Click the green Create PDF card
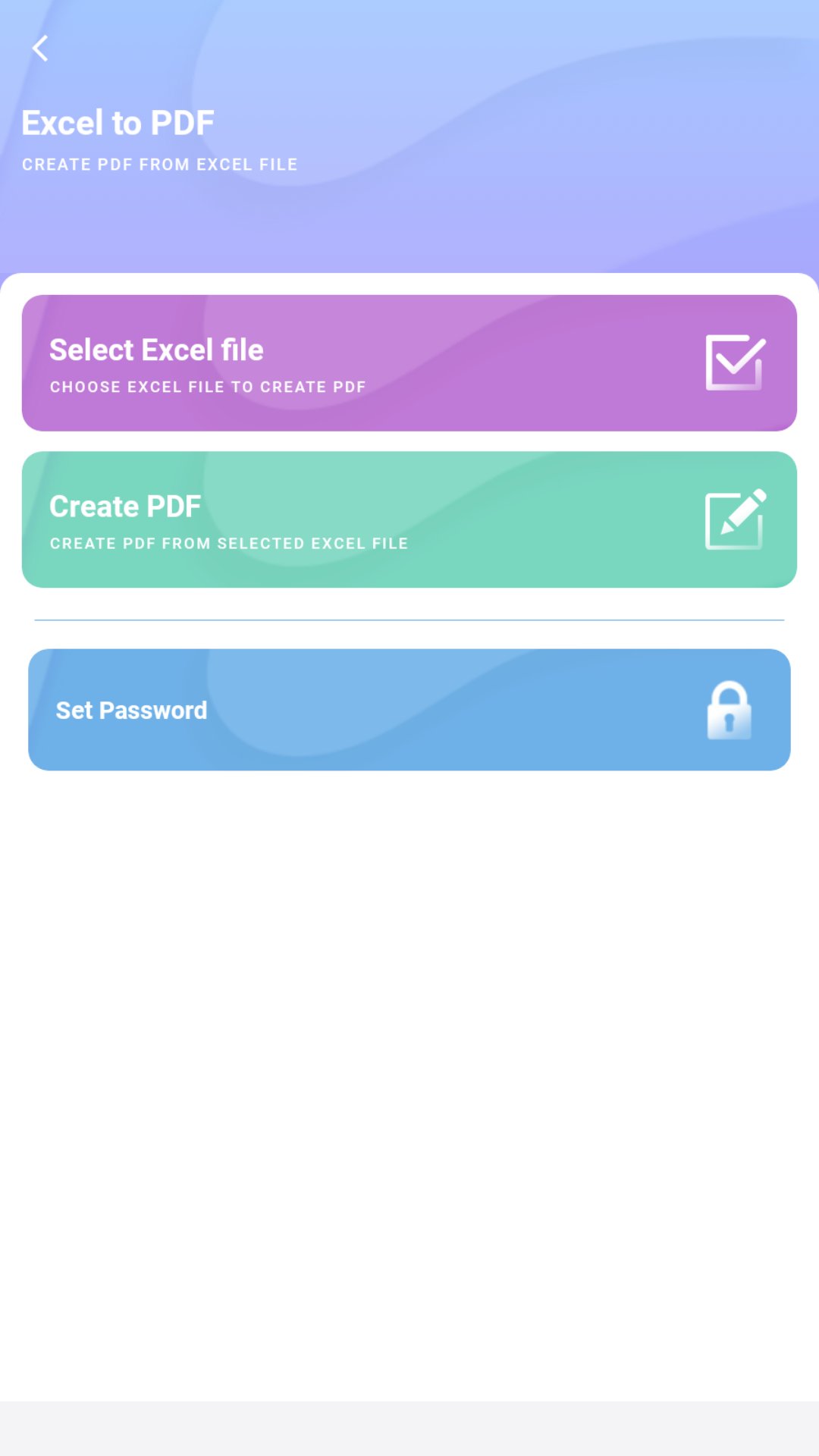The height and width of the screenshot is (1456, 819). click(x=409, y=519)
